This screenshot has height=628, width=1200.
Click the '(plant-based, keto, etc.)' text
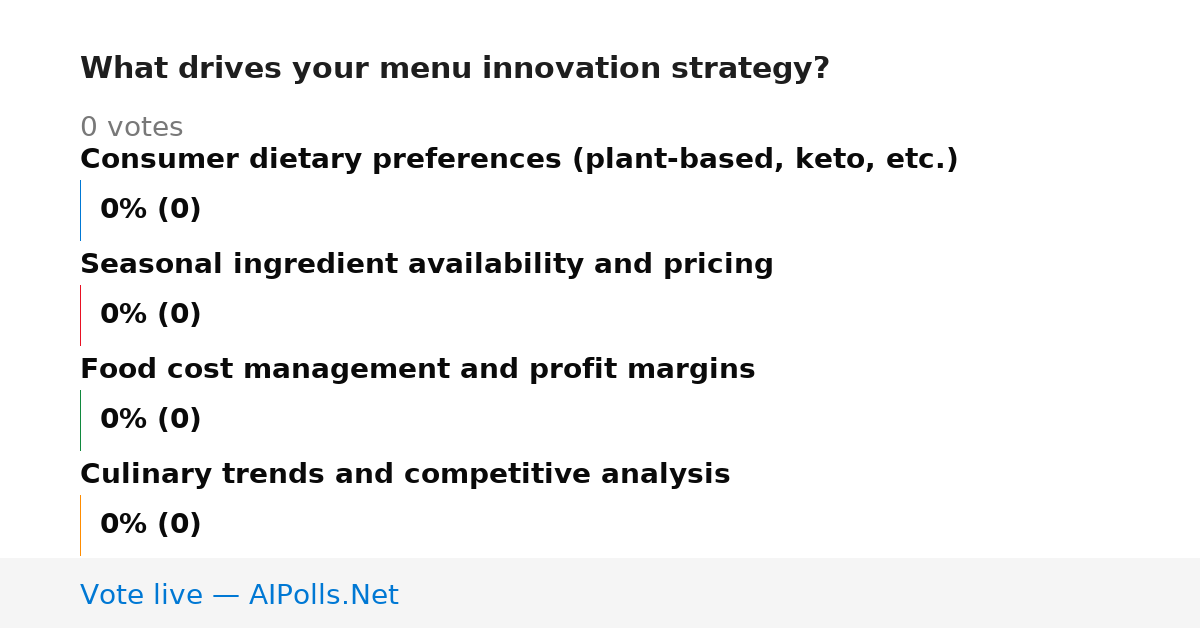pos(765,160)
